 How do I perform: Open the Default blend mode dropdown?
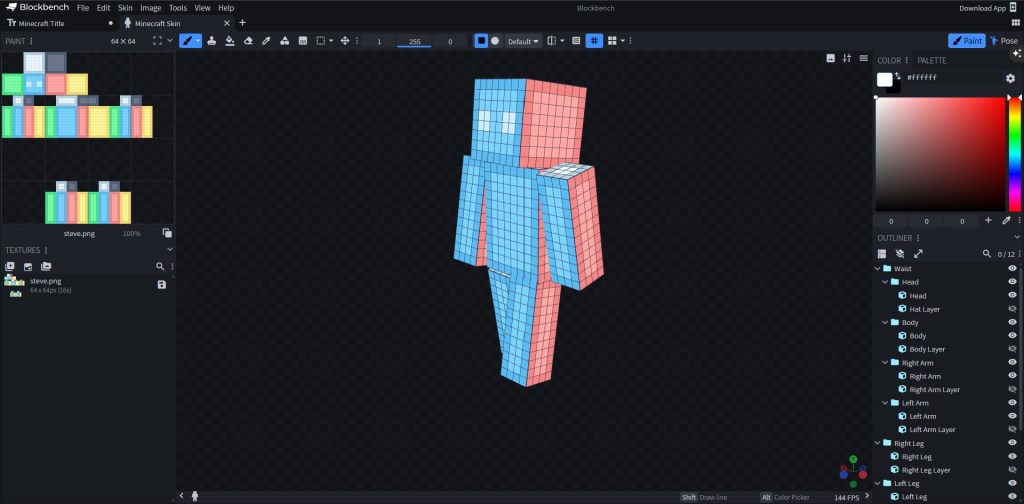click(x=523, y=41)
